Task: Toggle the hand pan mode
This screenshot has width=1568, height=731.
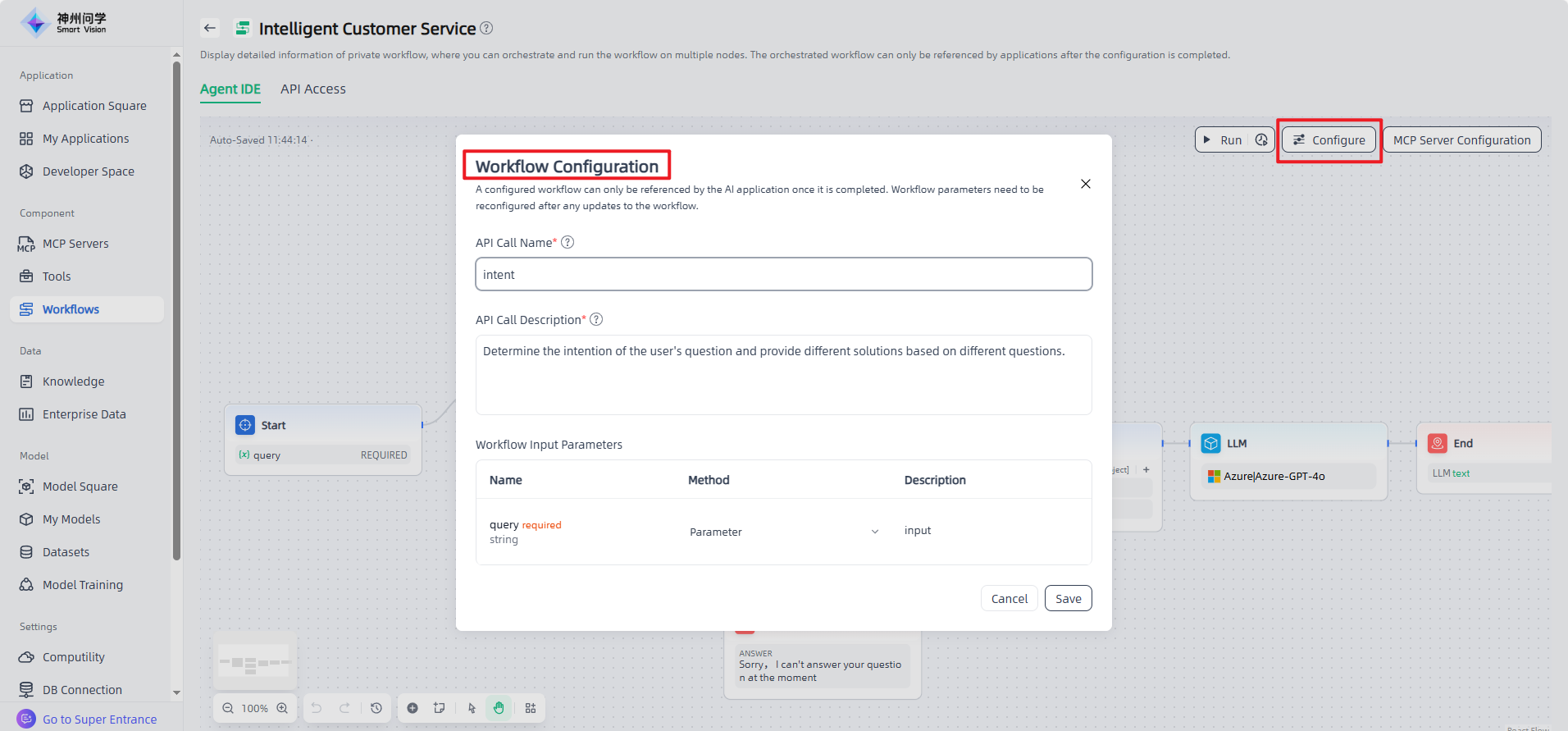Action: tap(499, 708)
